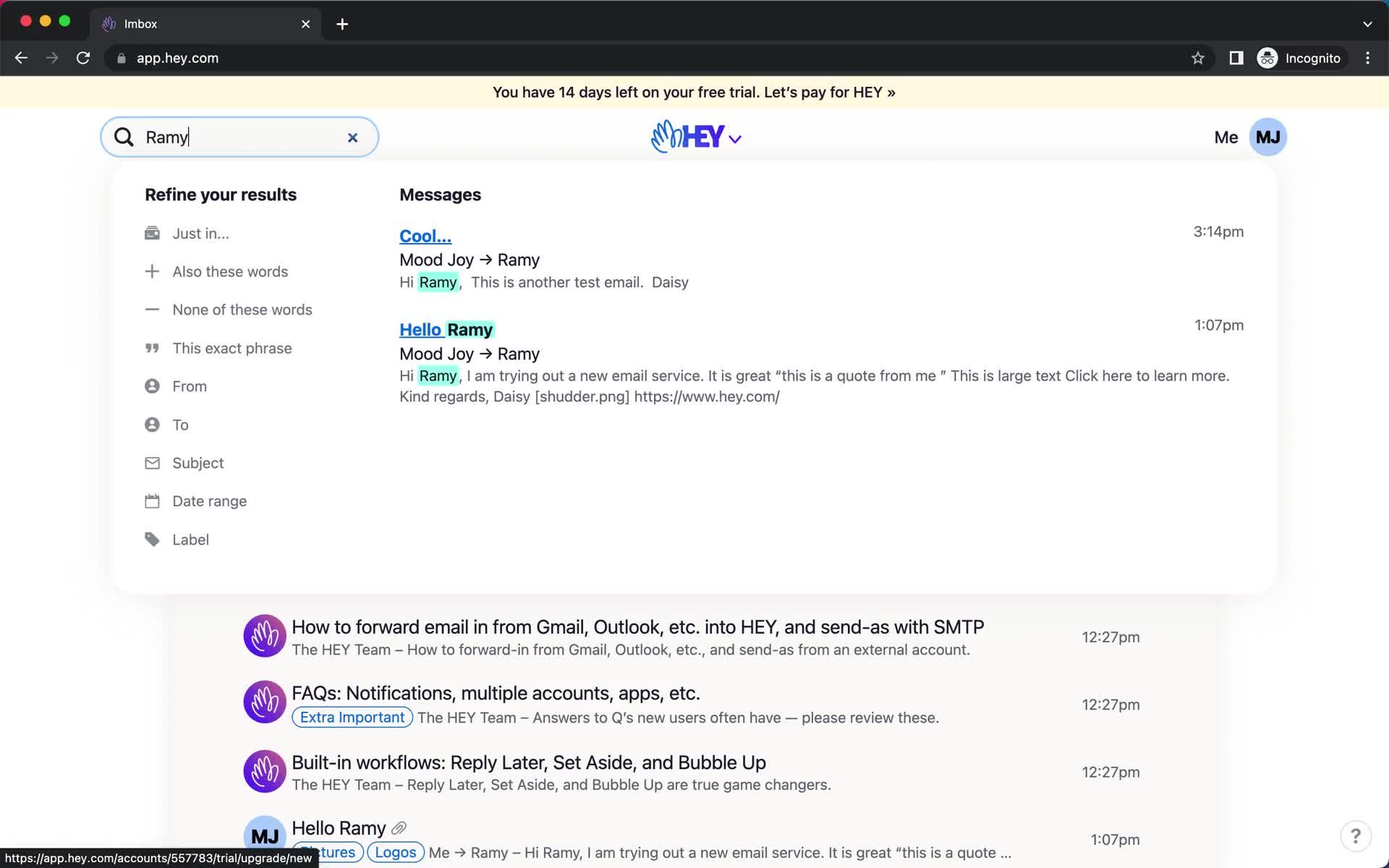The image size is (1389, 868).
Task: Toggle the browser side panel
Action: (x=1236, y=58)
